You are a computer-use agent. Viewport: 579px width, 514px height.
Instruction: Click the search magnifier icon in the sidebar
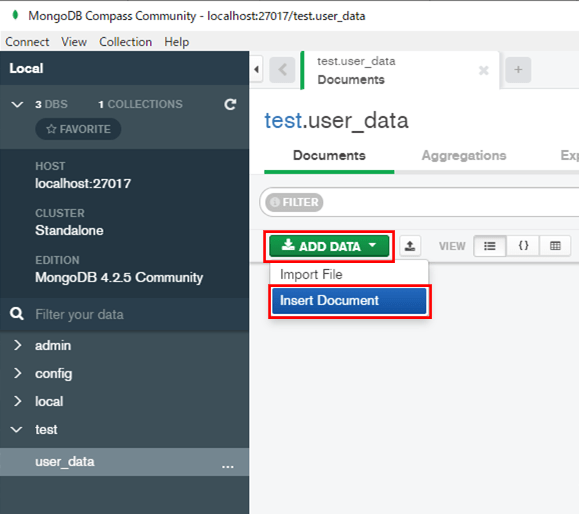17,314
